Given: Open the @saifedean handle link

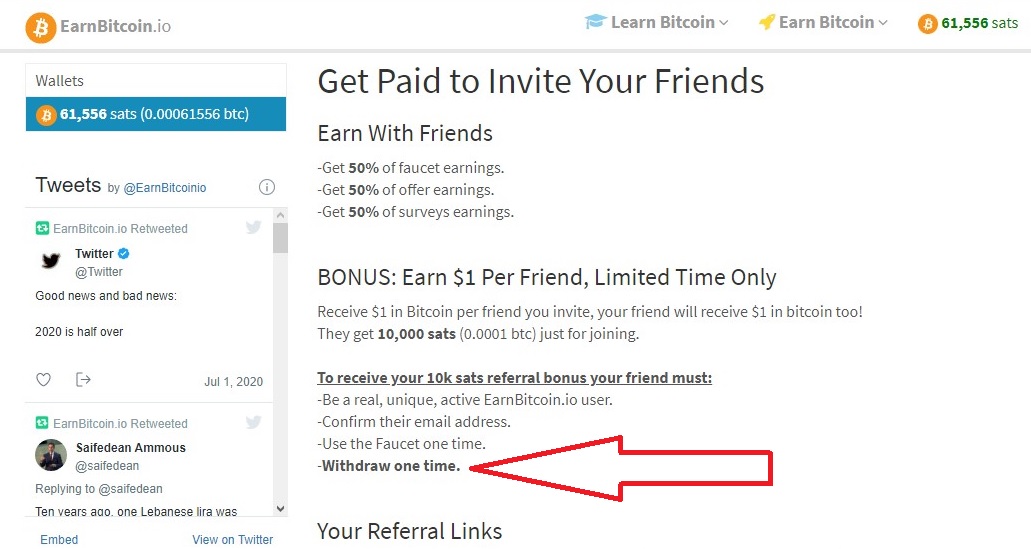Looking at the screenshot, I should [107, 466].
